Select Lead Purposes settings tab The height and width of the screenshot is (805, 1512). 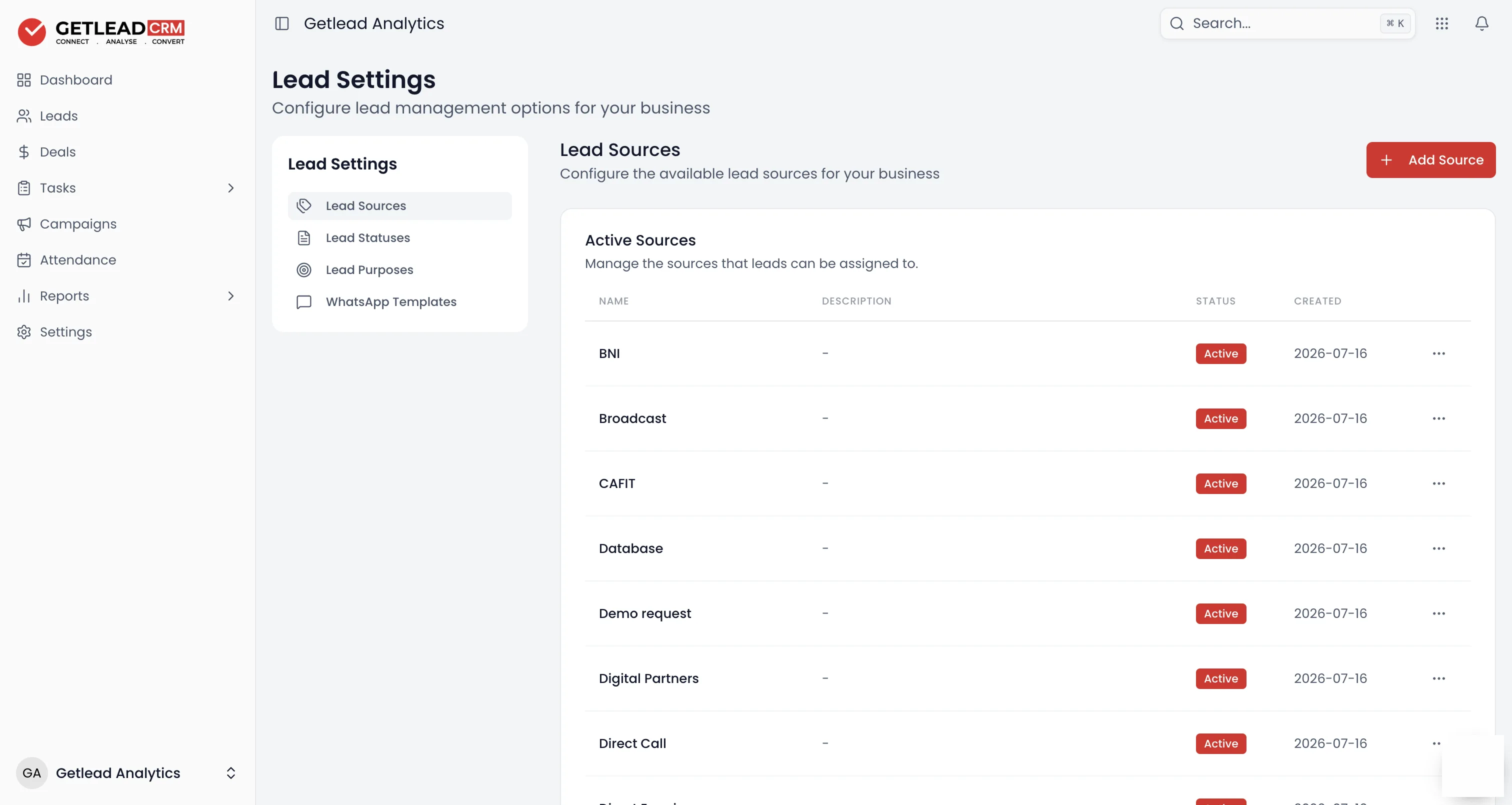pyautogui.click(x=399, y=270)
